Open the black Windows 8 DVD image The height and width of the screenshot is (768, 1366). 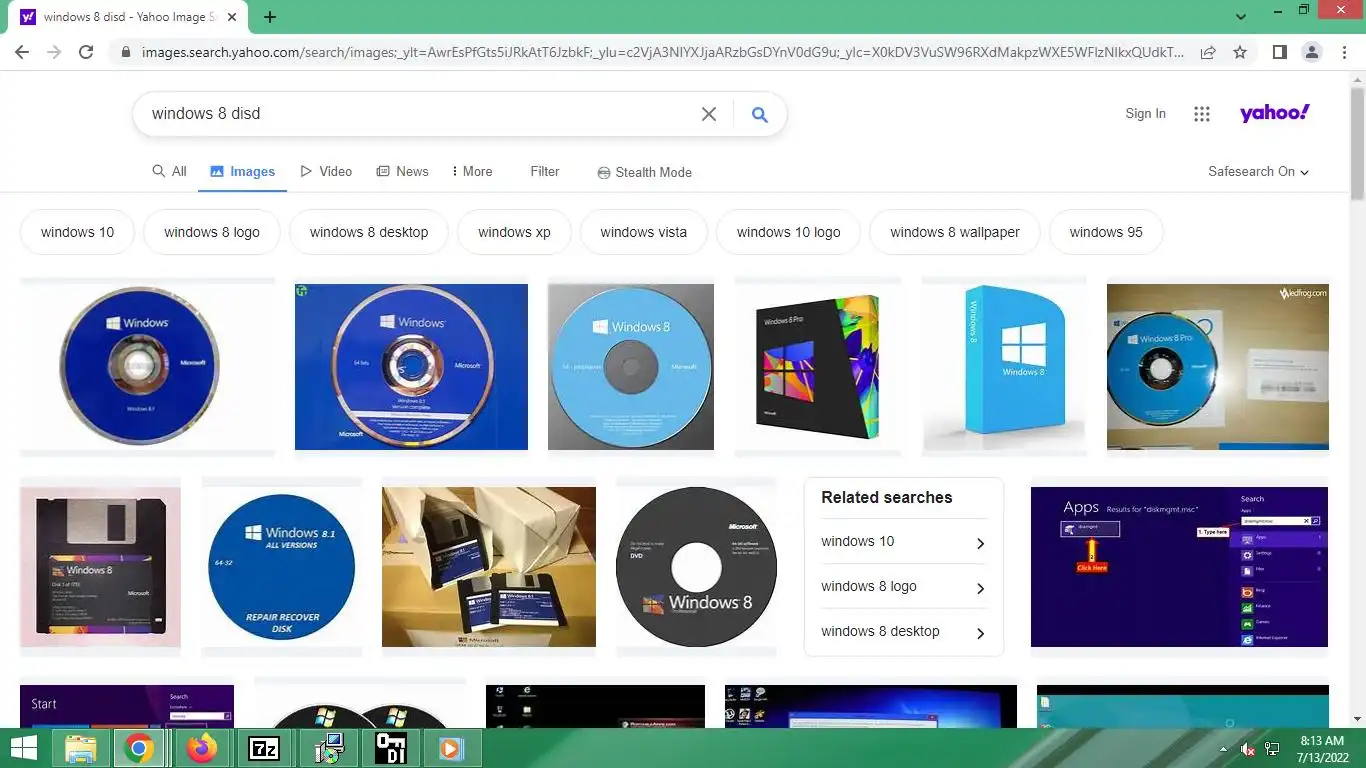[696, 567]
